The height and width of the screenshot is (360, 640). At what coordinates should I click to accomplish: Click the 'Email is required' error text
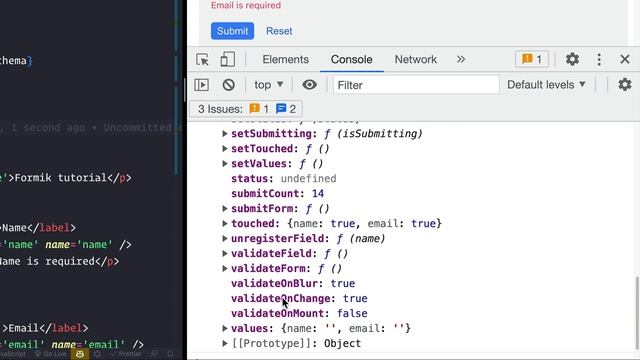[246, 6]
